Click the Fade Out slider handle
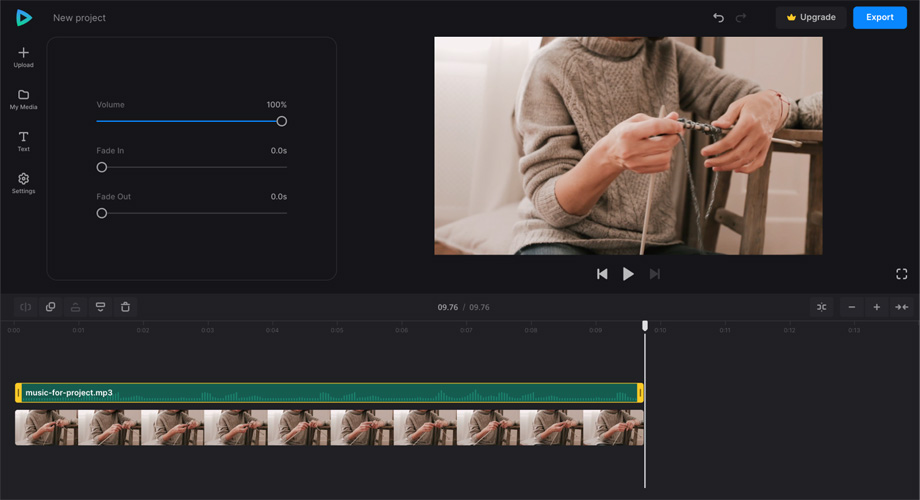The image size is (920, 500). [x=102, y=213]
